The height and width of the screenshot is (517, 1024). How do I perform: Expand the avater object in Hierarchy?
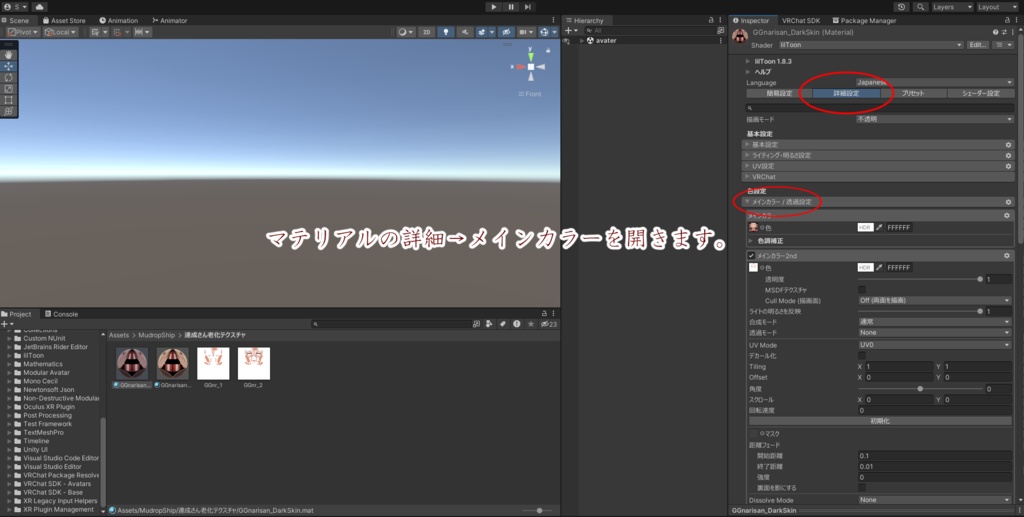click(x=581, y=40)
